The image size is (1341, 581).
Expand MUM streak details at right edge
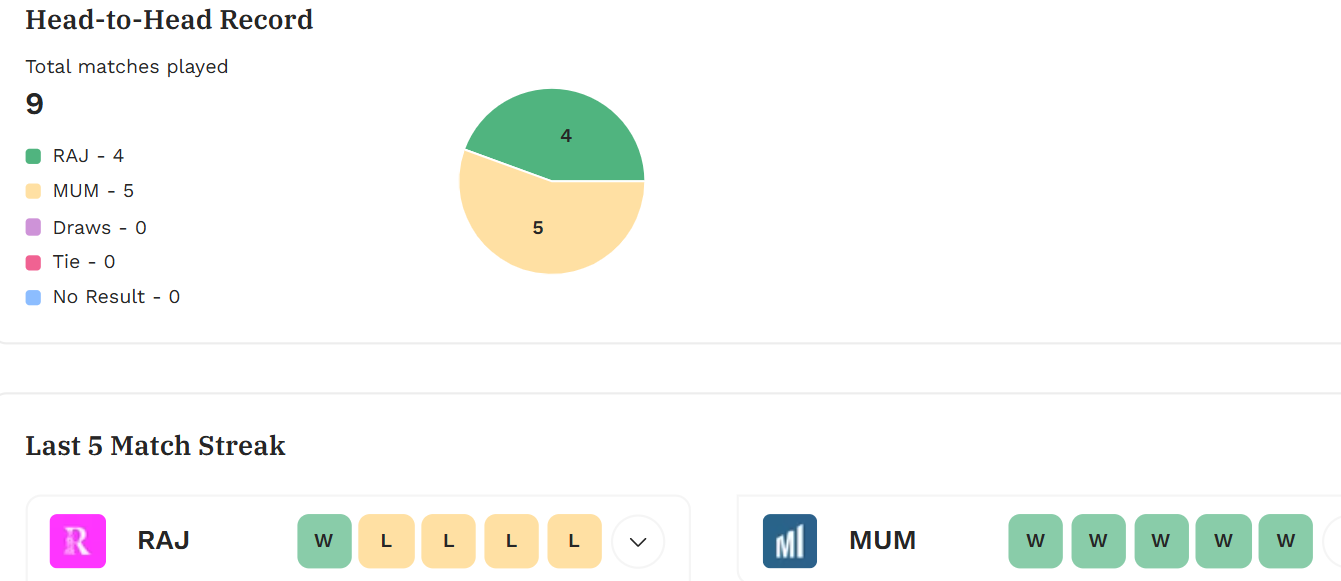(x=1333, y=542)
